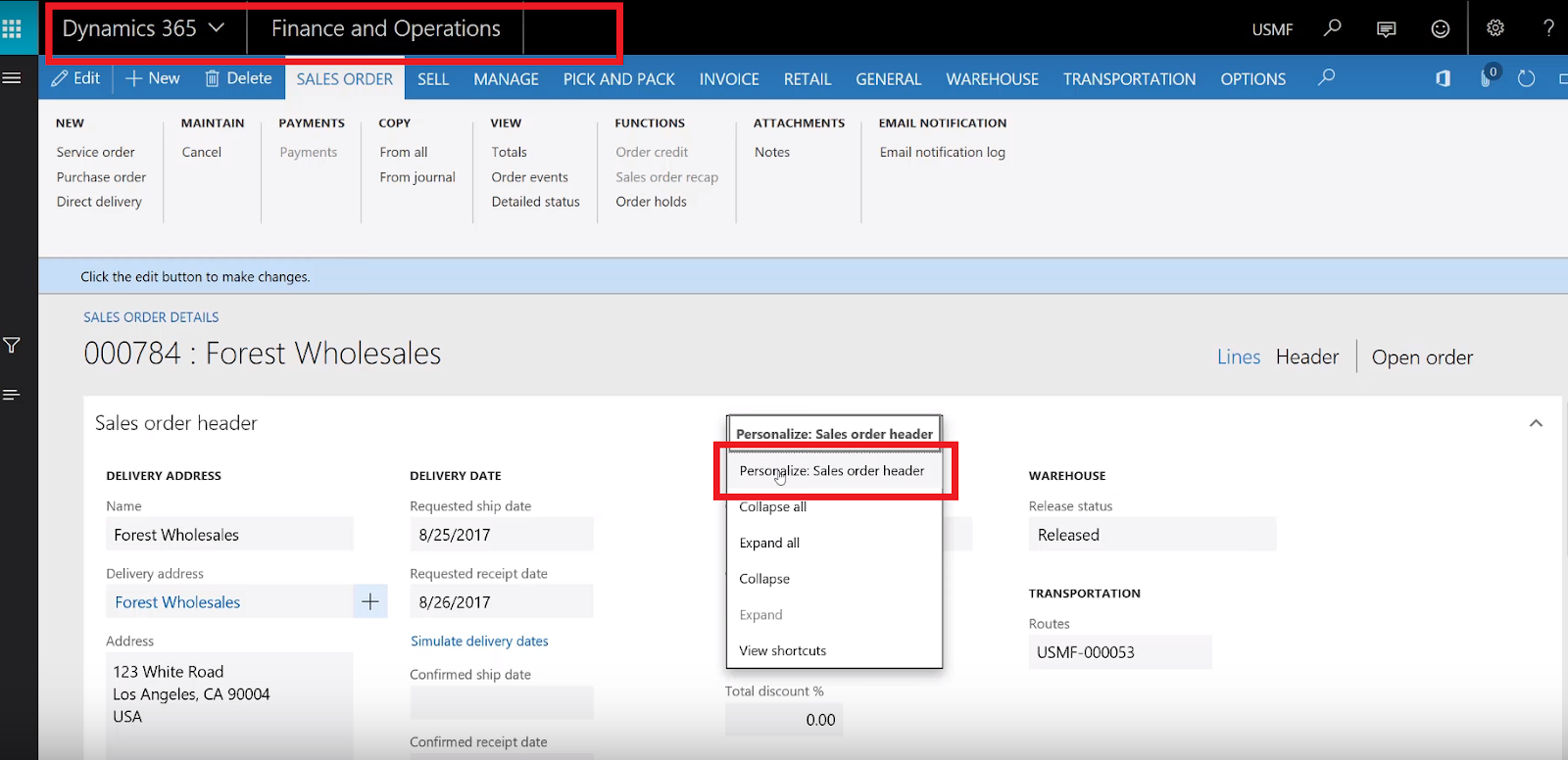1568x760 pixels.
Task: Click Direct delivery under NEW
Action: tap(99, 202)
